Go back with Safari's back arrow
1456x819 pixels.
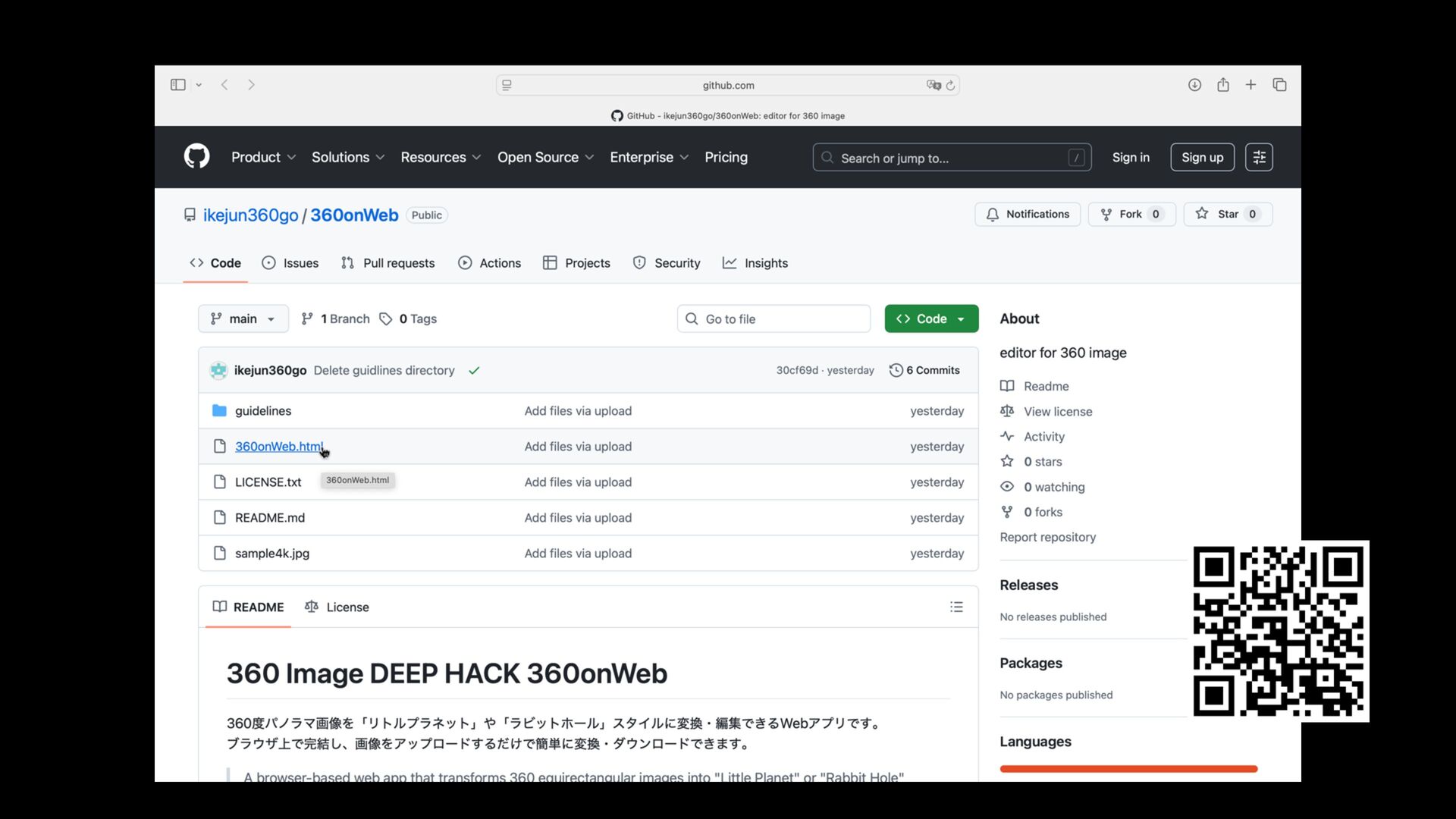click(x=224, y=85)
